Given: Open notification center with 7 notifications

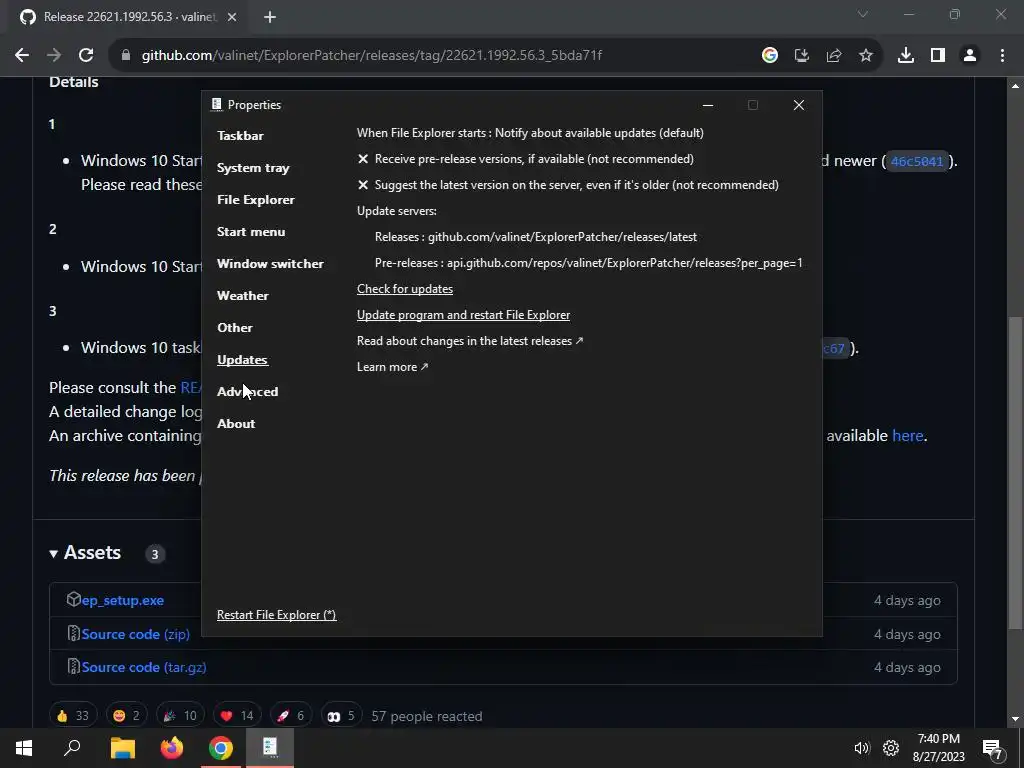Looking at the screenshot, I should pos(993,749).
